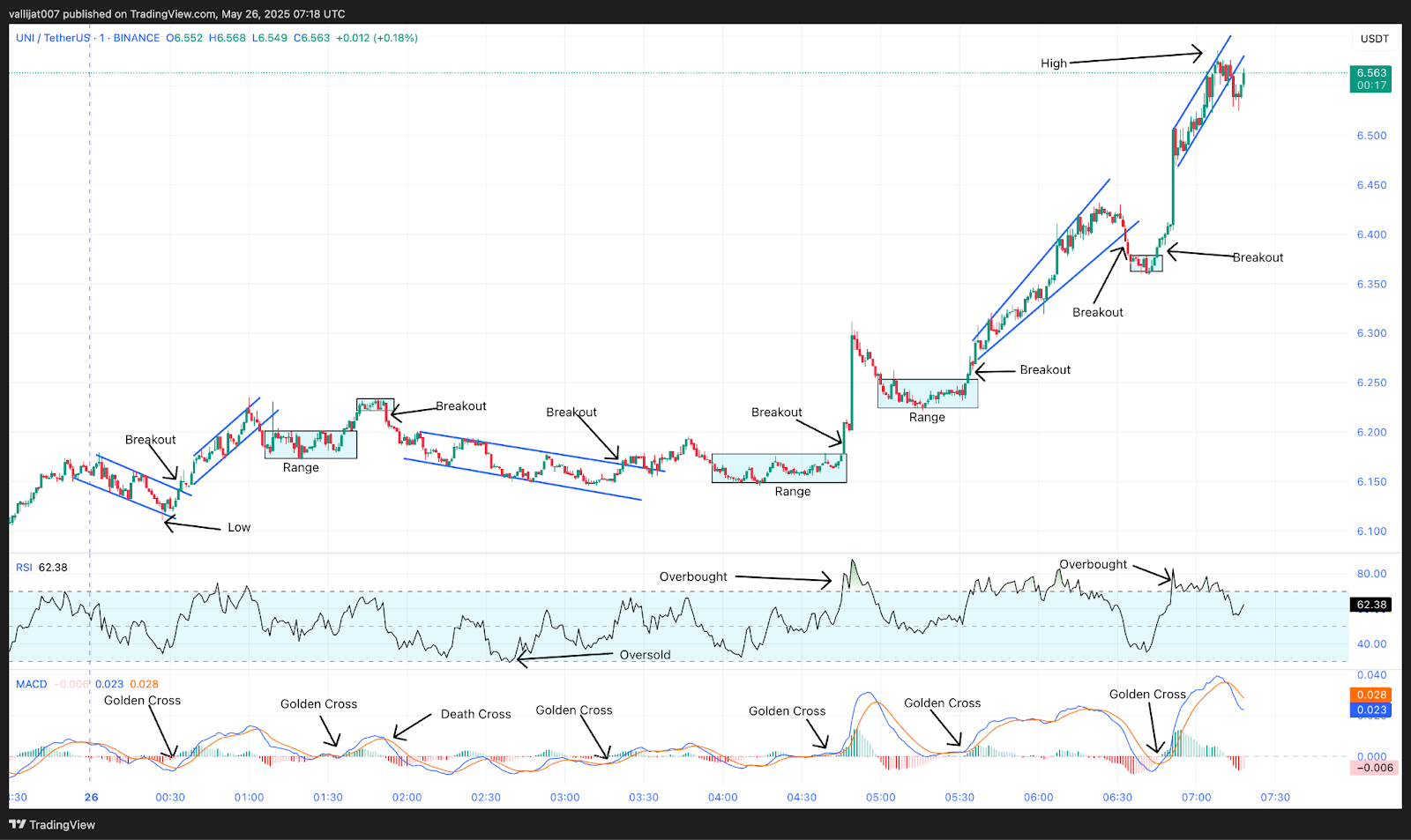Click the -0.006 histogram value in MACD legend
Viewport: 1411px width, 840px height.
coord(71,684)
